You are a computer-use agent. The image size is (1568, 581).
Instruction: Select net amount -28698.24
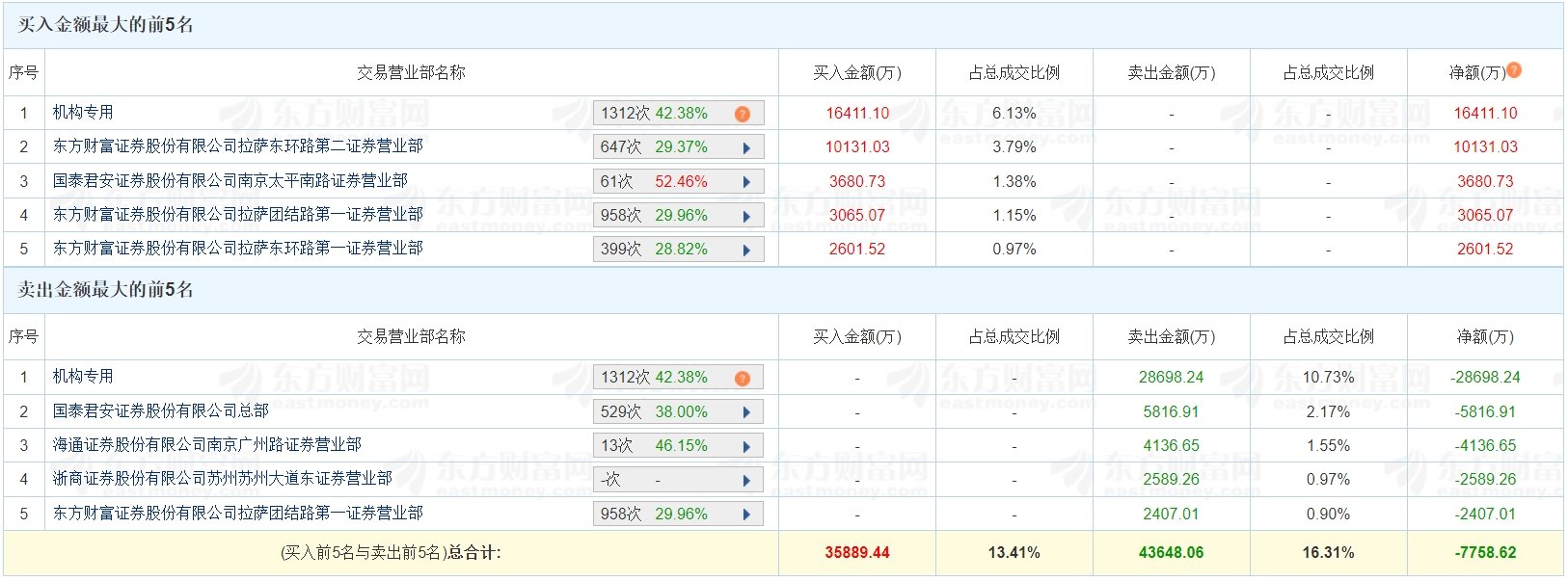[x=1485, y=377]
